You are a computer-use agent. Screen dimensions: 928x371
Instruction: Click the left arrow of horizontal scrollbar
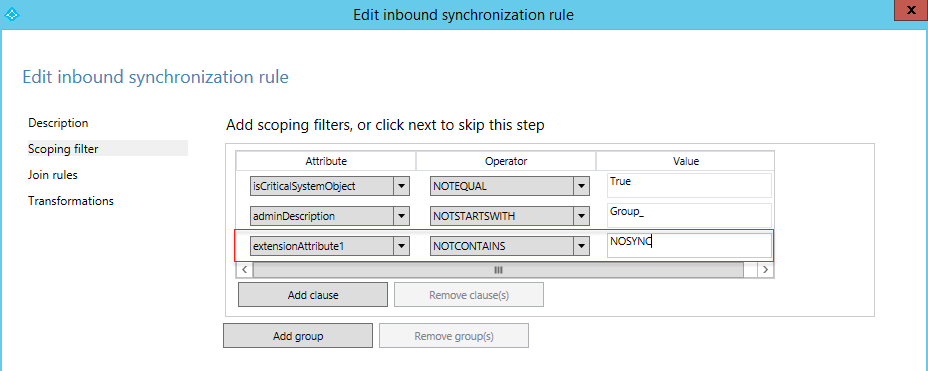point(243,269)
